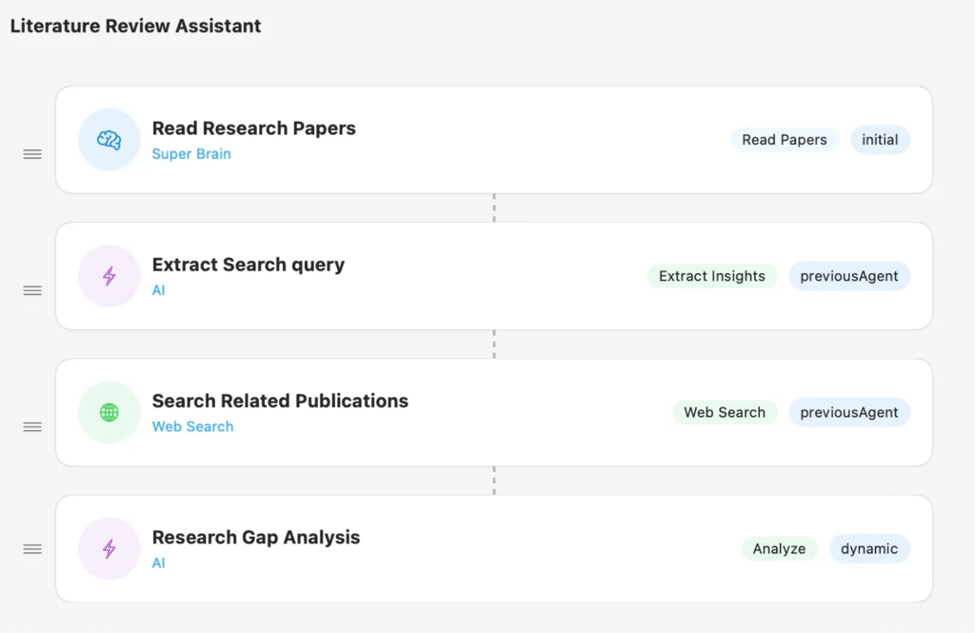Toggle the initial badge on Read Research Papers
Image resolution: width=977 pixels, height=633 pixels.
(879, 139)
